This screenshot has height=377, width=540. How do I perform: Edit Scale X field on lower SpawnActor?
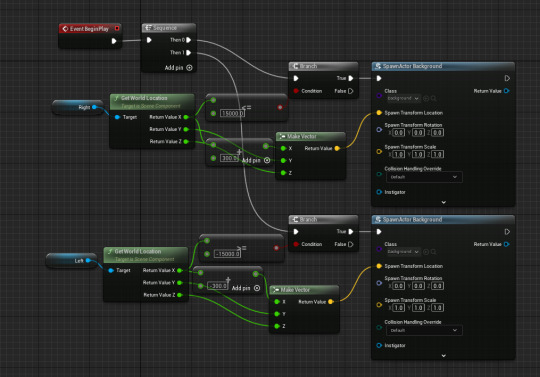click(398, 307)
